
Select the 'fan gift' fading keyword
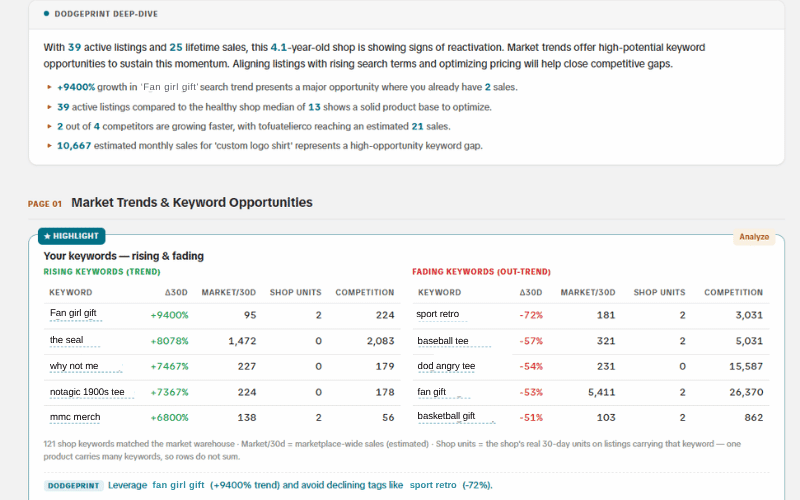point(432,392)
